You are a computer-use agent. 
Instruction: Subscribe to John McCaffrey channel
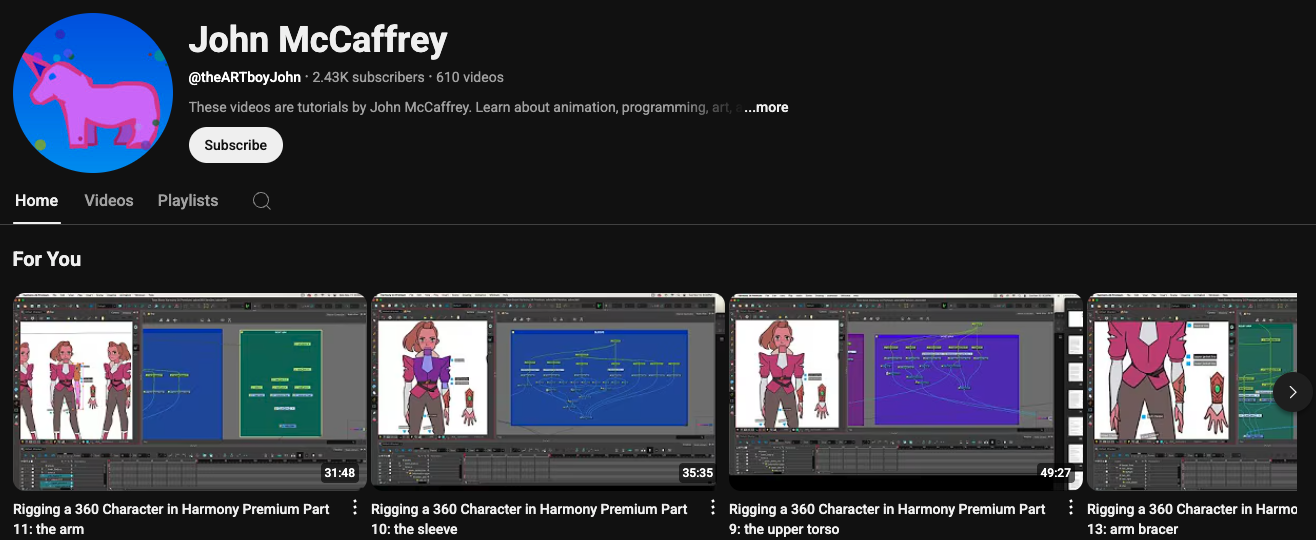[236, 145]
